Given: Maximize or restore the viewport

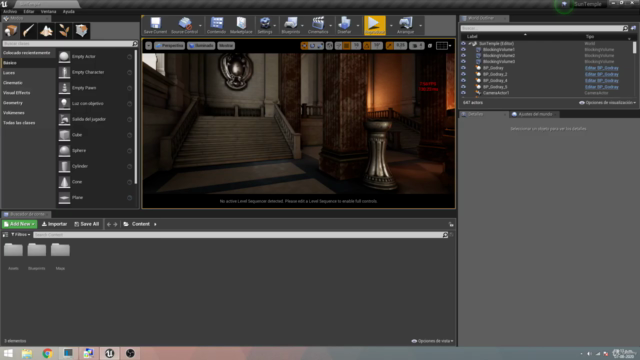Looking at the screenshot, I should tap(430, 46).
